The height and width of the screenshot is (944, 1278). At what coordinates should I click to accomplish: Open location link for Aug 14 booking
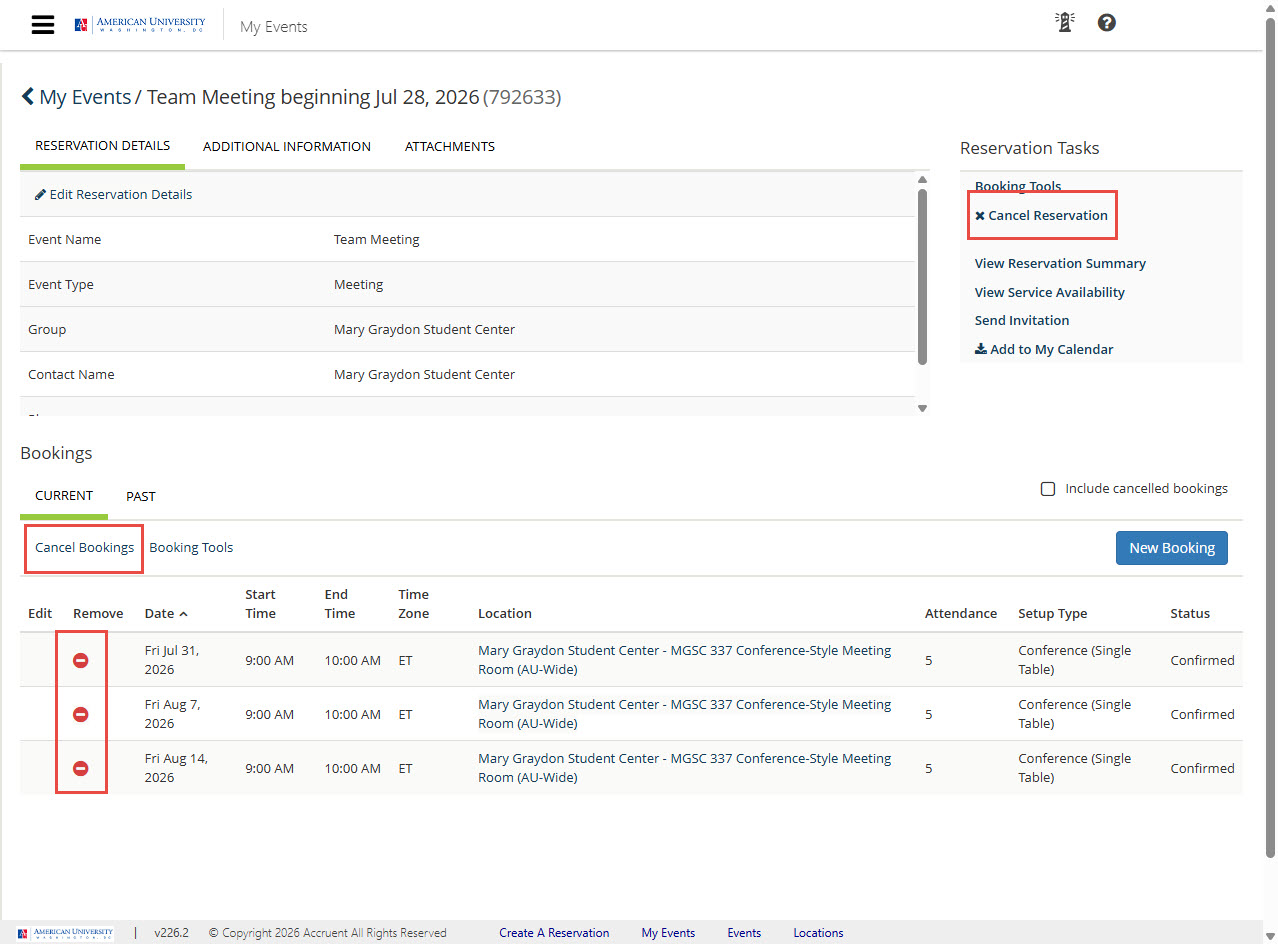(x=684, y=768)
